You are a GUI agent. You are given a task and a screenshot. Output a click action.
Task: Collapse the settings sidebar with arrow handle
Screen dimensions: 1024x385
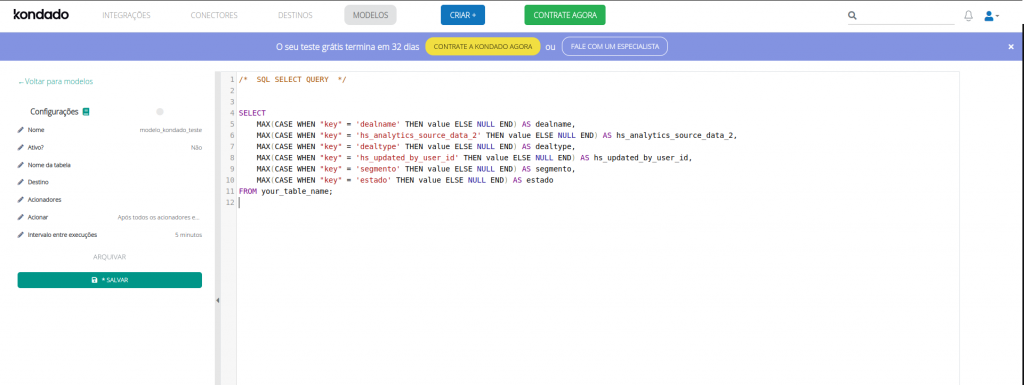[x=217, y=300]
